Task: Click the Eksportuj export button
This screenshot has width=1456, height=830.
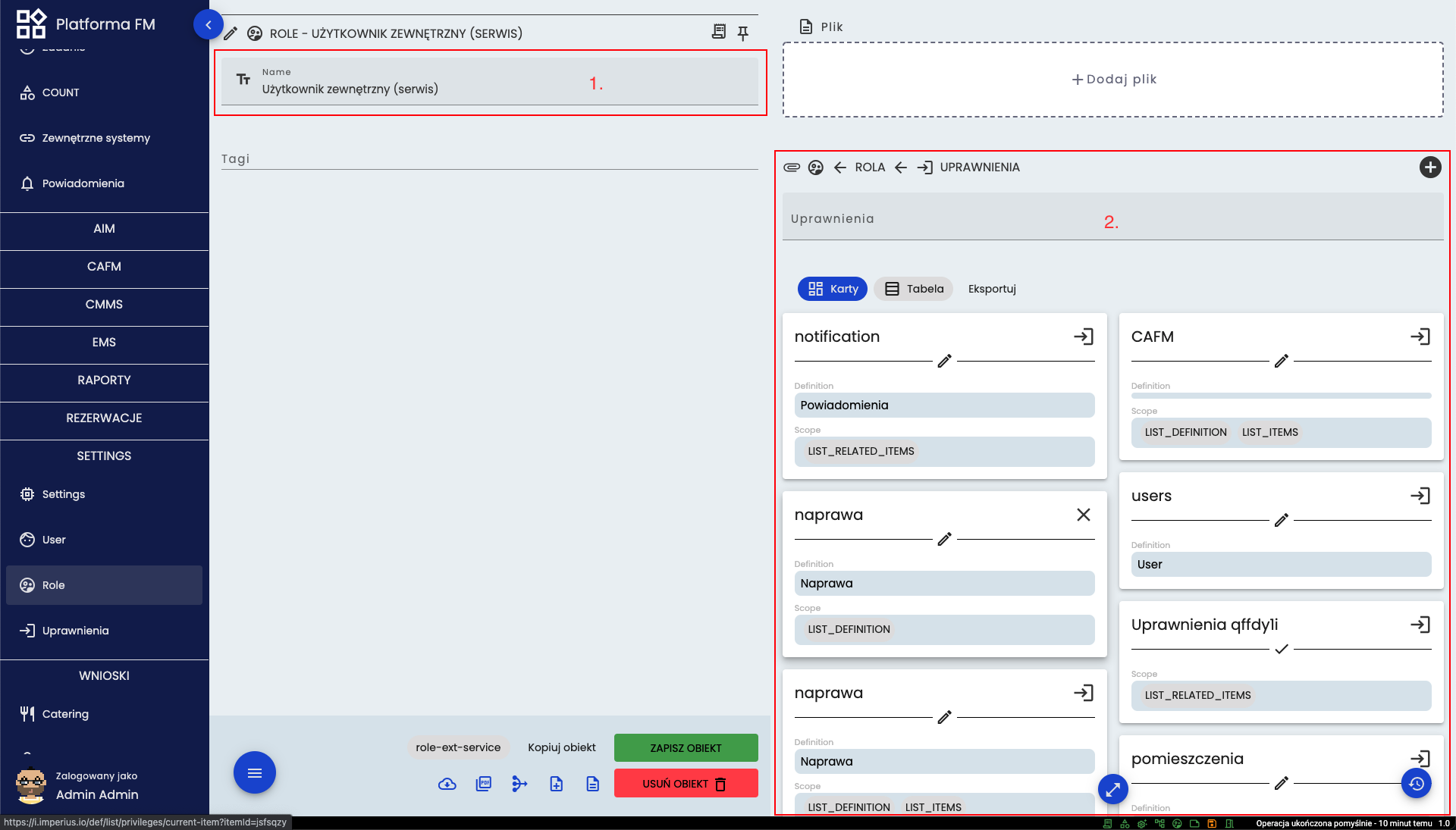Action: point(992,289)
